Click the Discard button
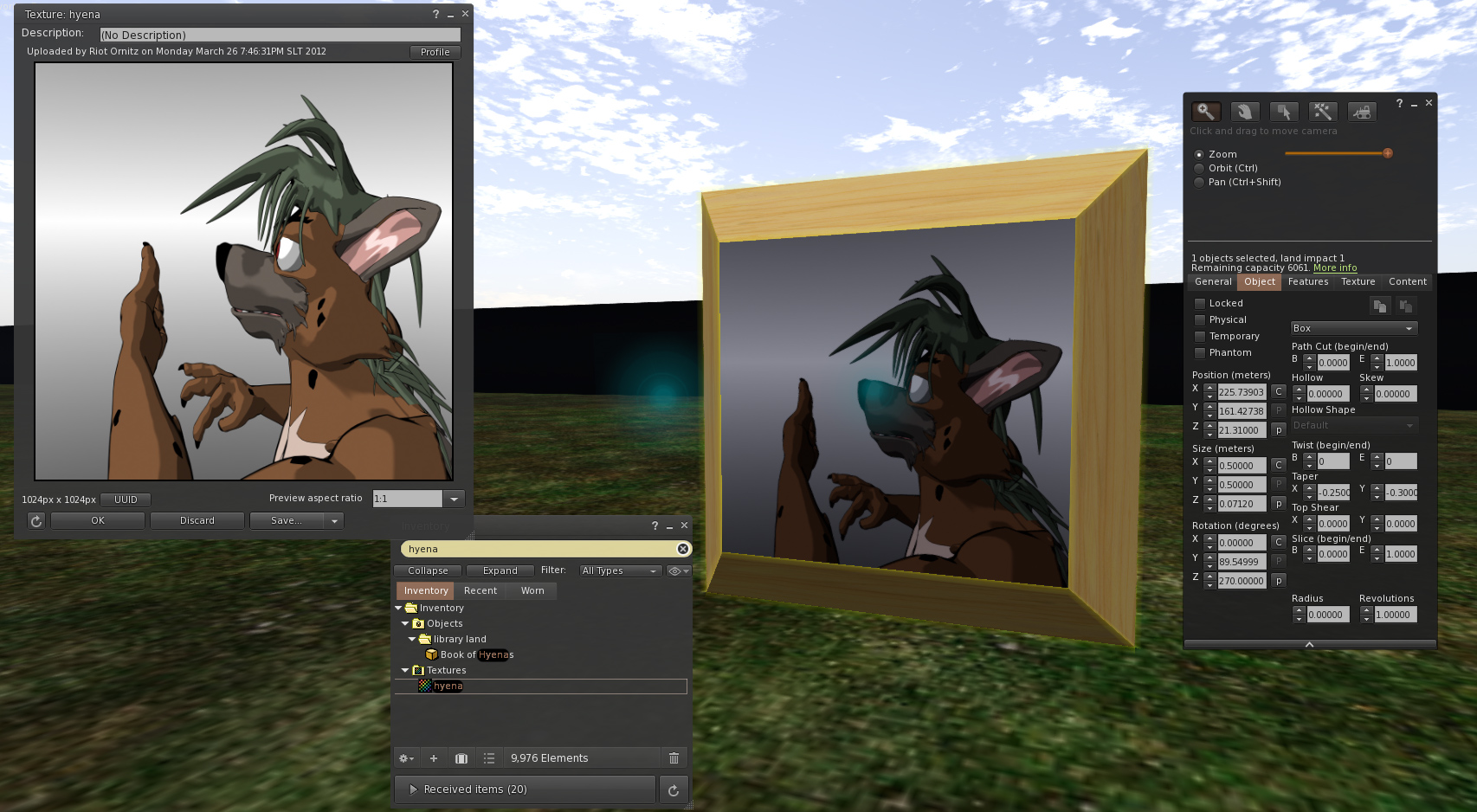Screen dimensions: 1477x812 (197, 520)
